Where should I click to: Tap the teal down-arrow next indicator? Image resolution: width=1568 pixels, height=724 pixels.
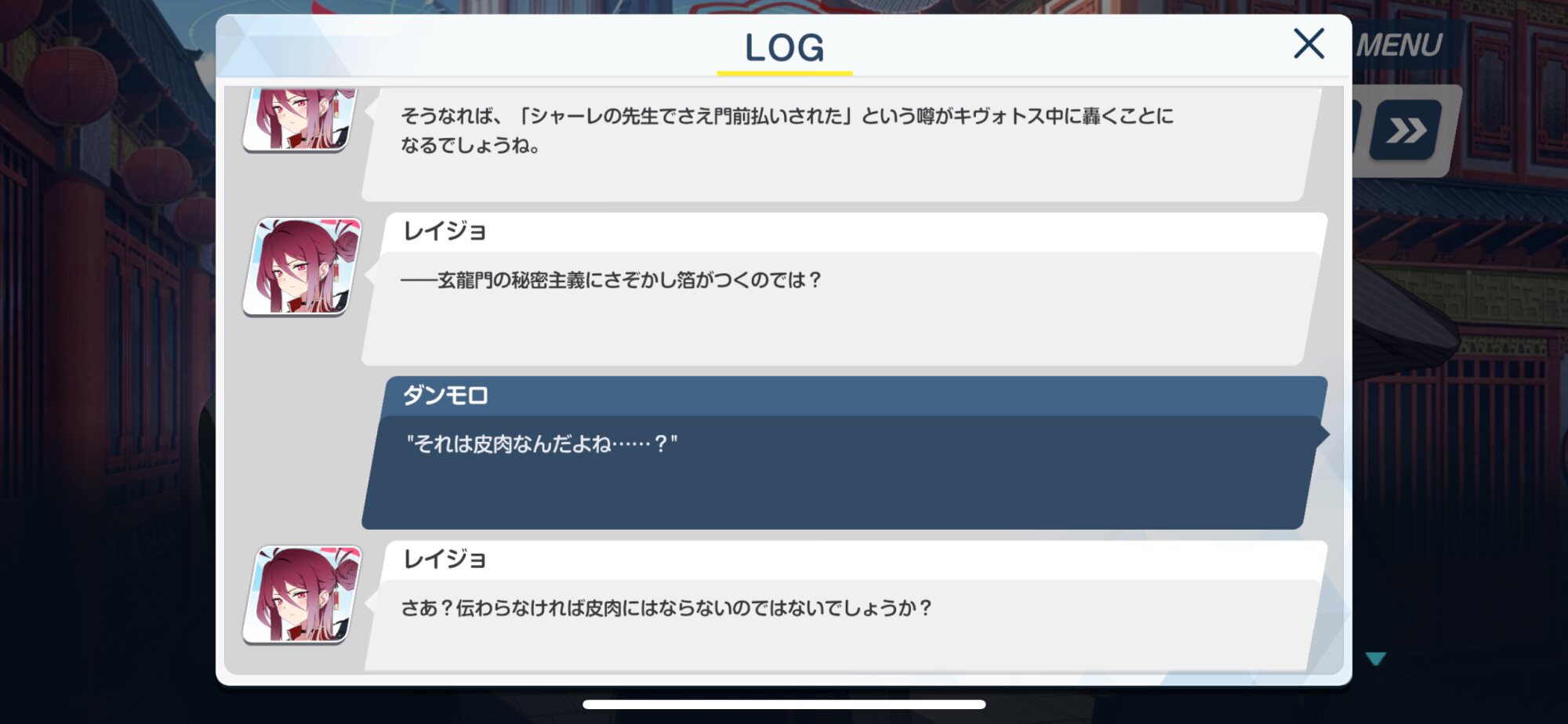(x=1376, y=658)
